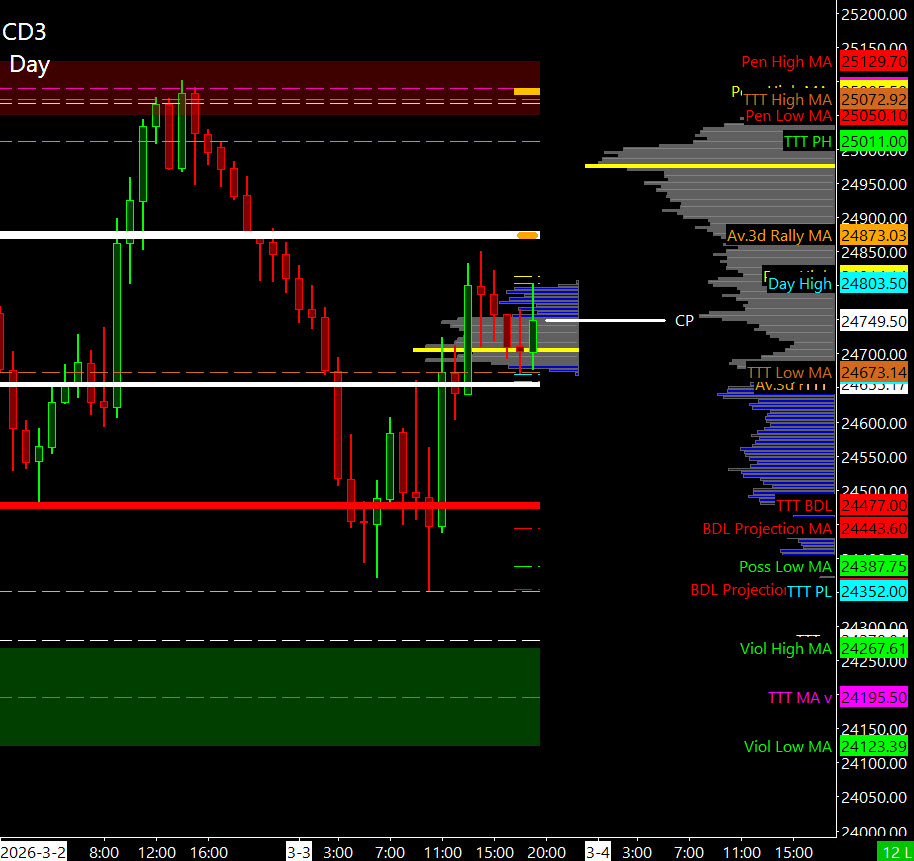914x861 pixels.
Task: Select the orange Av.3d Rally MA 24873.03 tag
Action: (873, 236)
